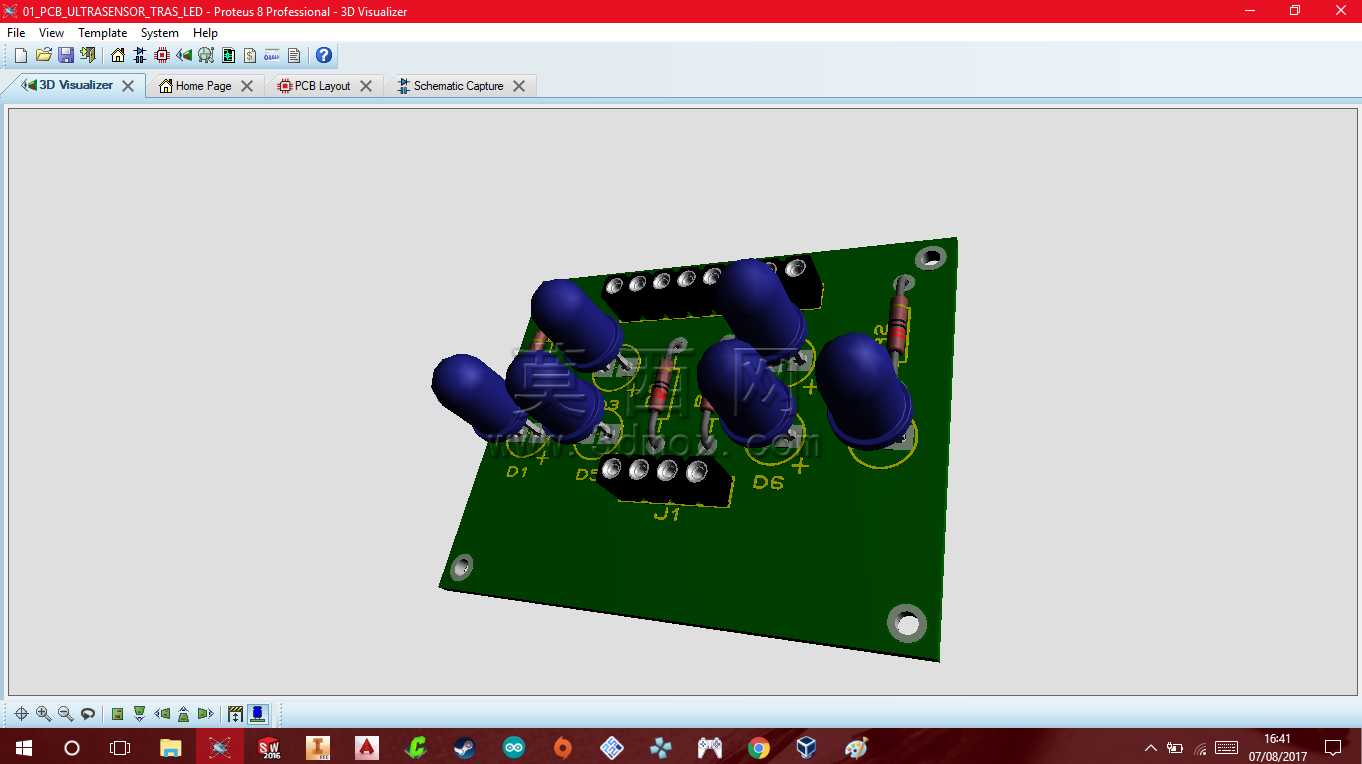Launch Google Chrome from the taskbar
Viewport: 1362px width, 764px height.
click(759, 747)
